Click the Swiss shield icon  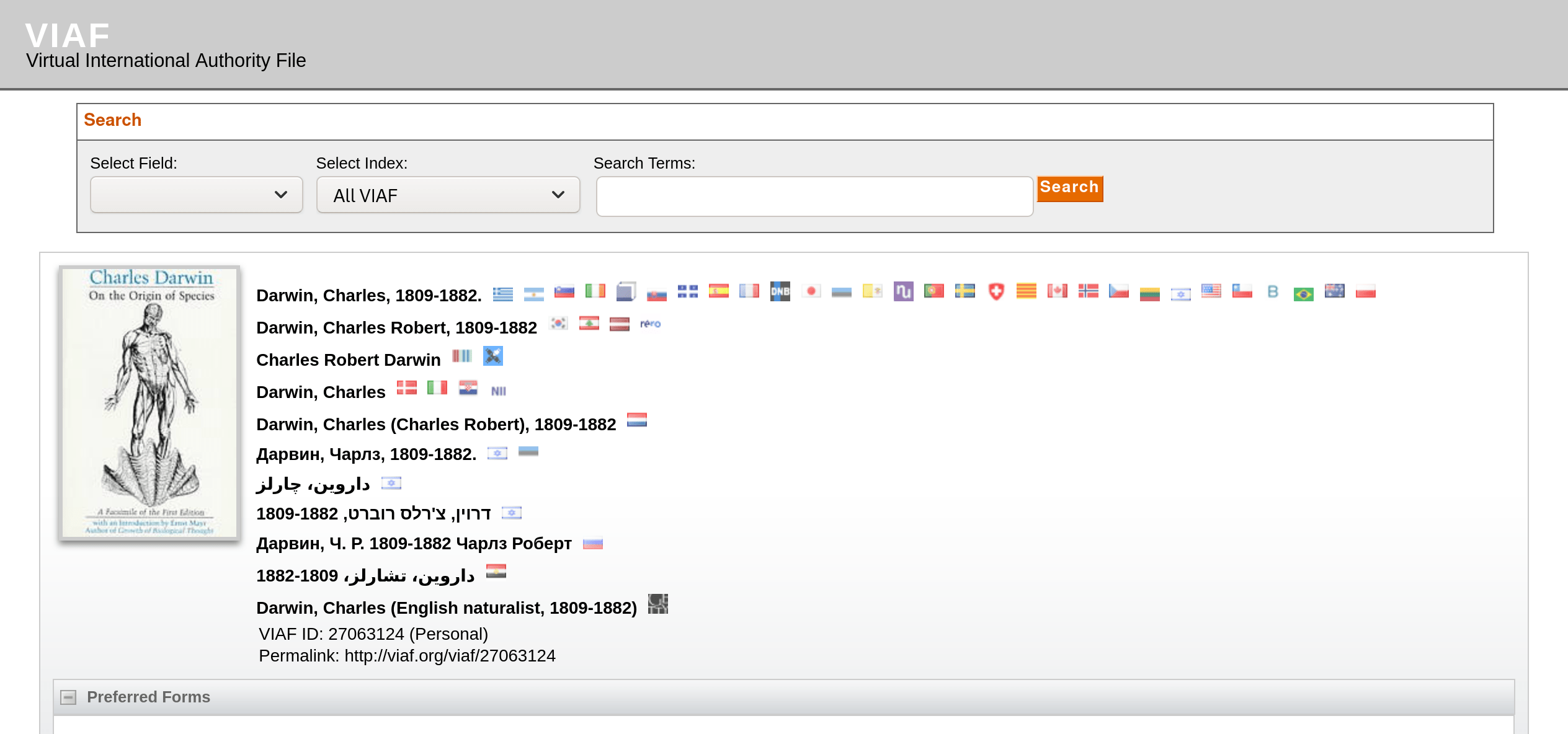(996, 291)
